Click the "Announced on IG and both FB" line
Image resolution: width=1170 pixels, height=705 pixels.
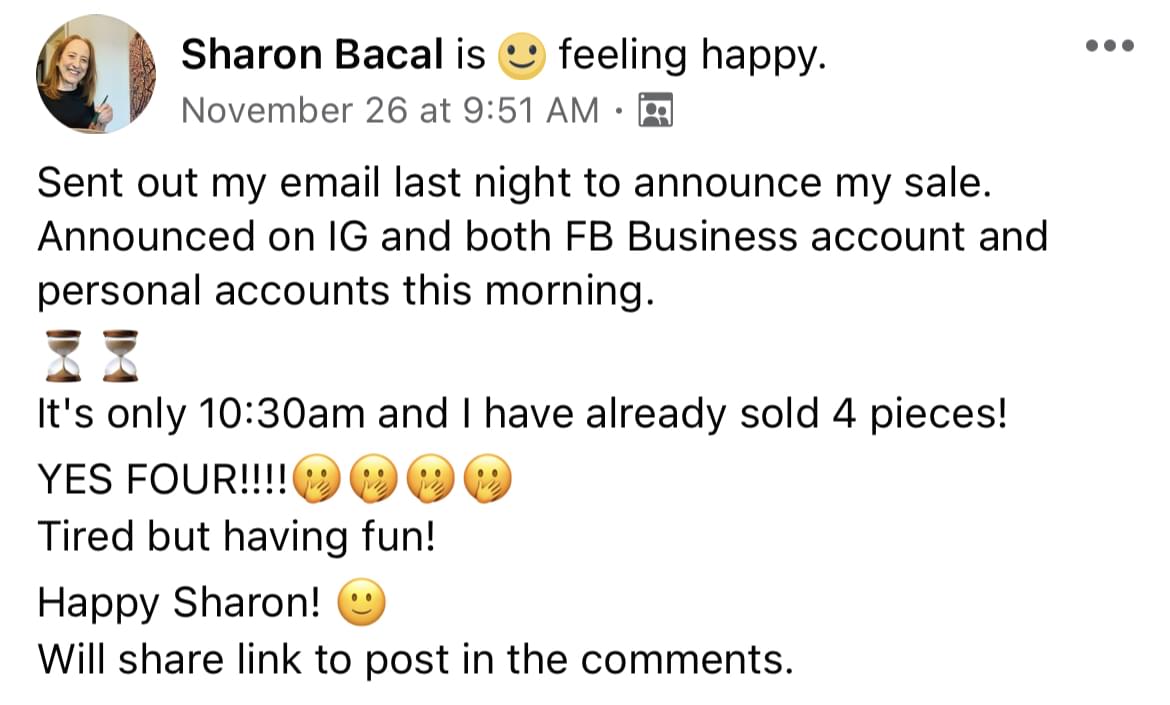pos(542,237)
